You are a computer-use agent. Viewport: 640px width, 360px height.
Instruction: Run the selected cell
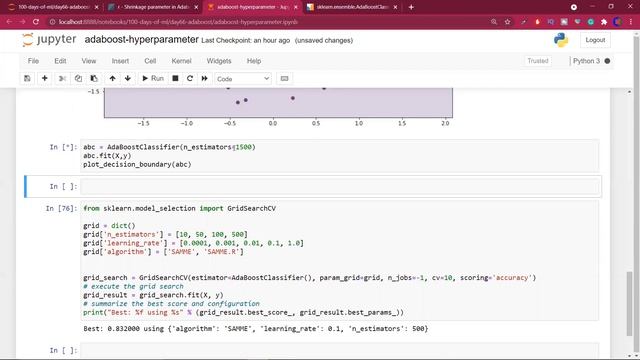(153, 78)
